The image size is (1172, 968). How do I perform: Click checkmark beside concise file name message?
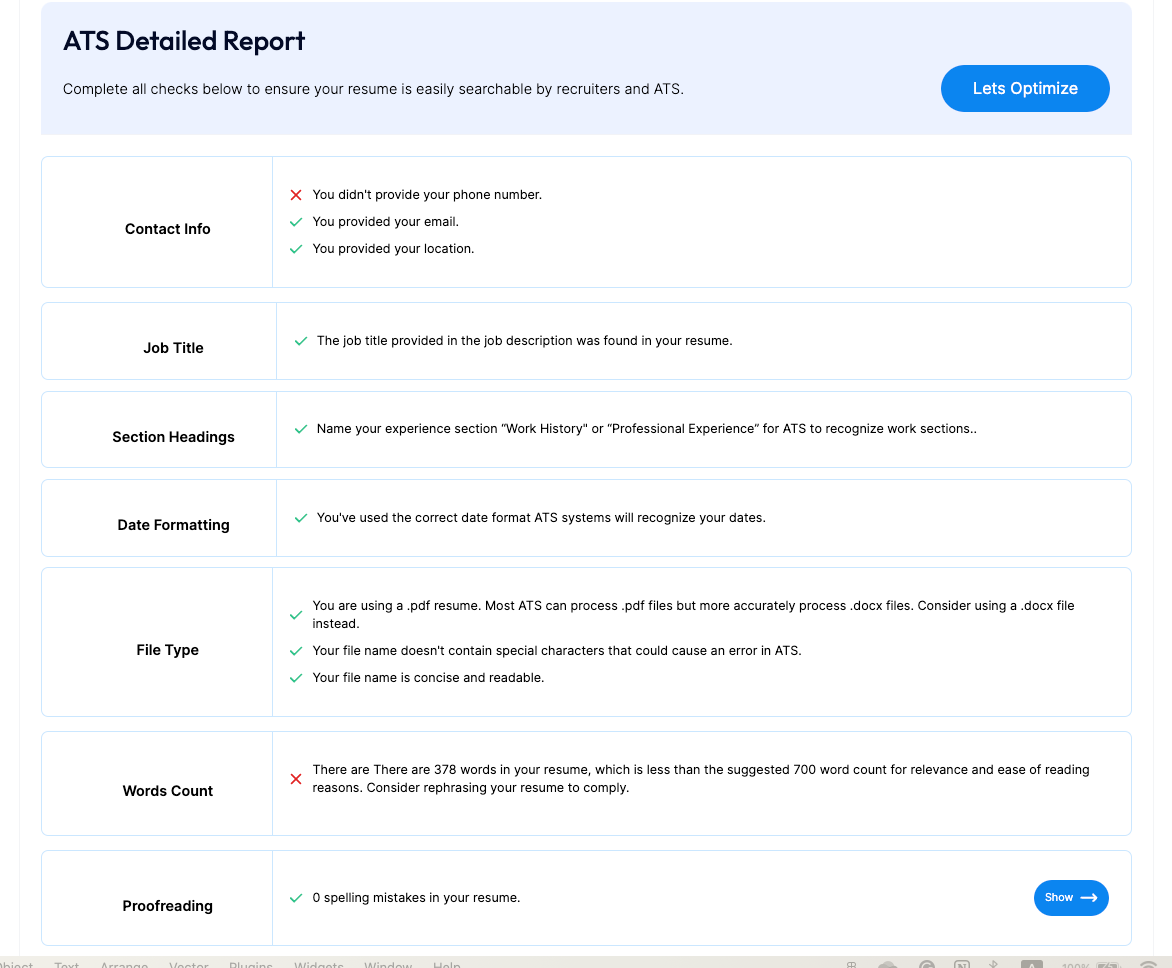click(296, 678)
